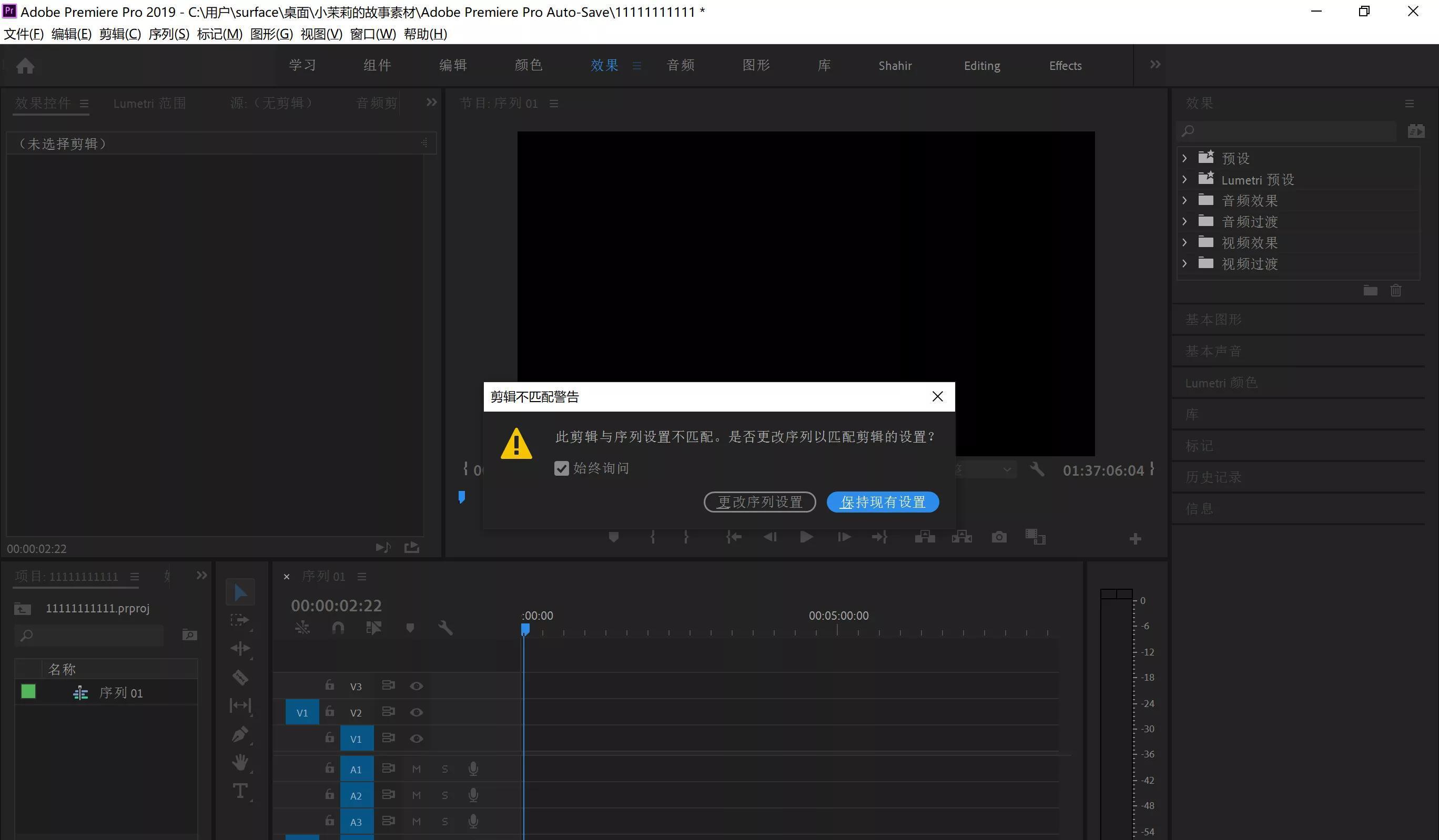Select the Ripple Edit tool
1439x840 pixels.
pos(240,649)
